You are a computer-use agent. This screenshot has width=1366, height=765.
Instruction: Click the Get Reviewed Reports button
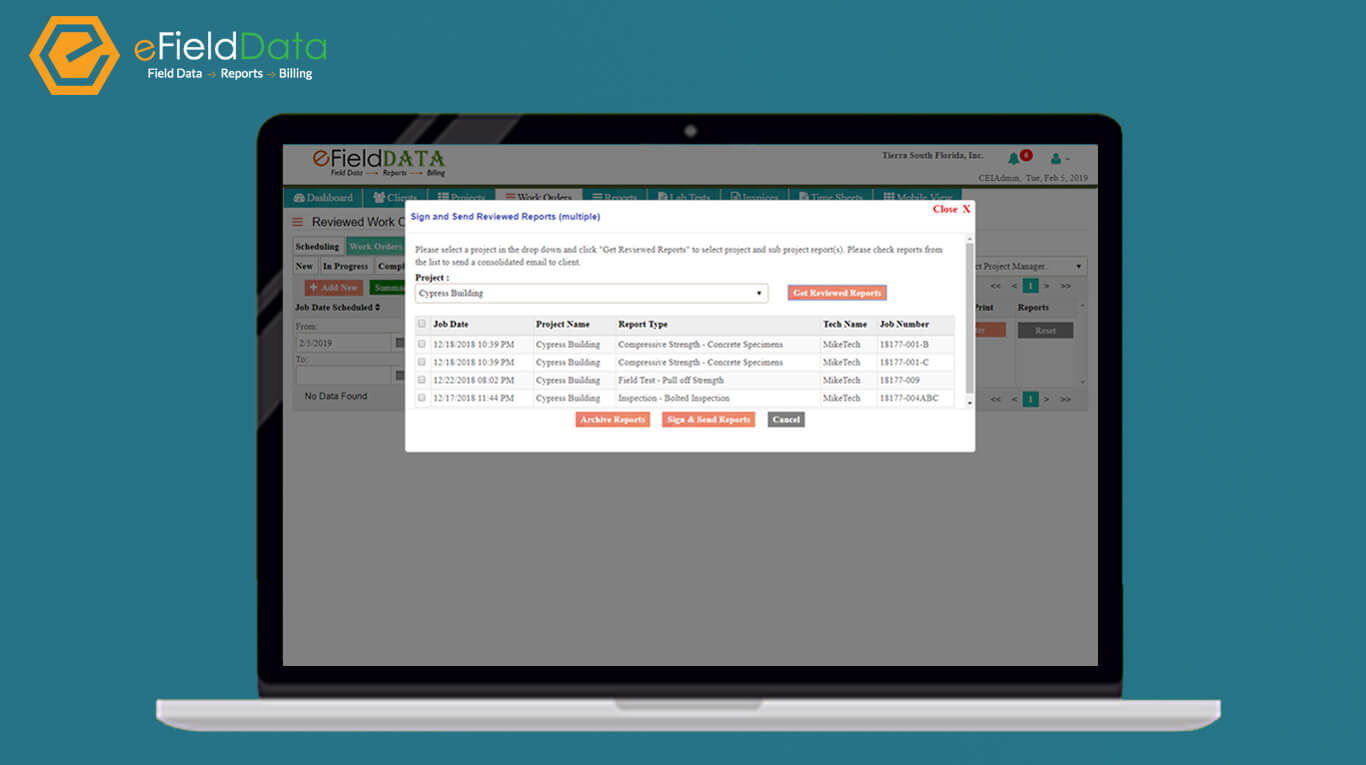point(837,293)
